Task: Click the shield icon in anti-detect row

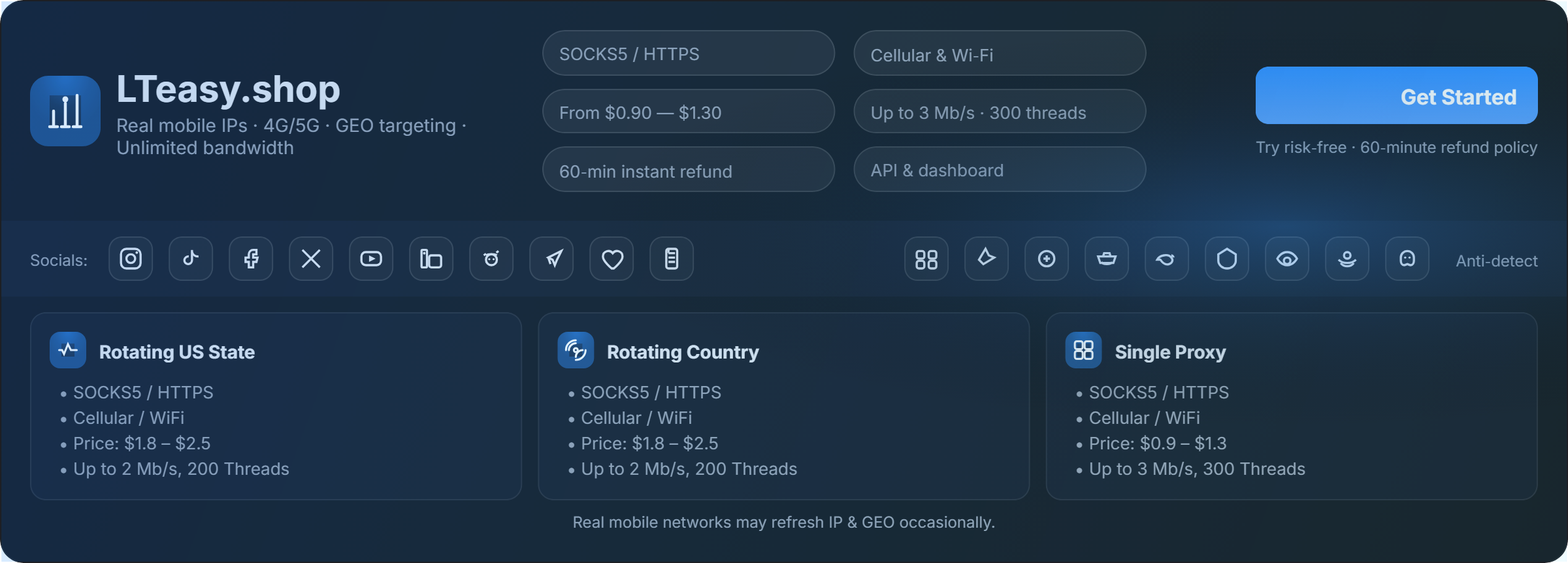Action: pyautogui.click(x=1227, y=259)
